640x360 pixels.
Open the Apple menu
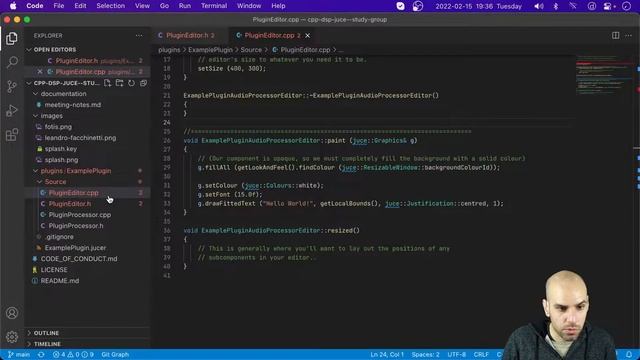click(13, 6)
